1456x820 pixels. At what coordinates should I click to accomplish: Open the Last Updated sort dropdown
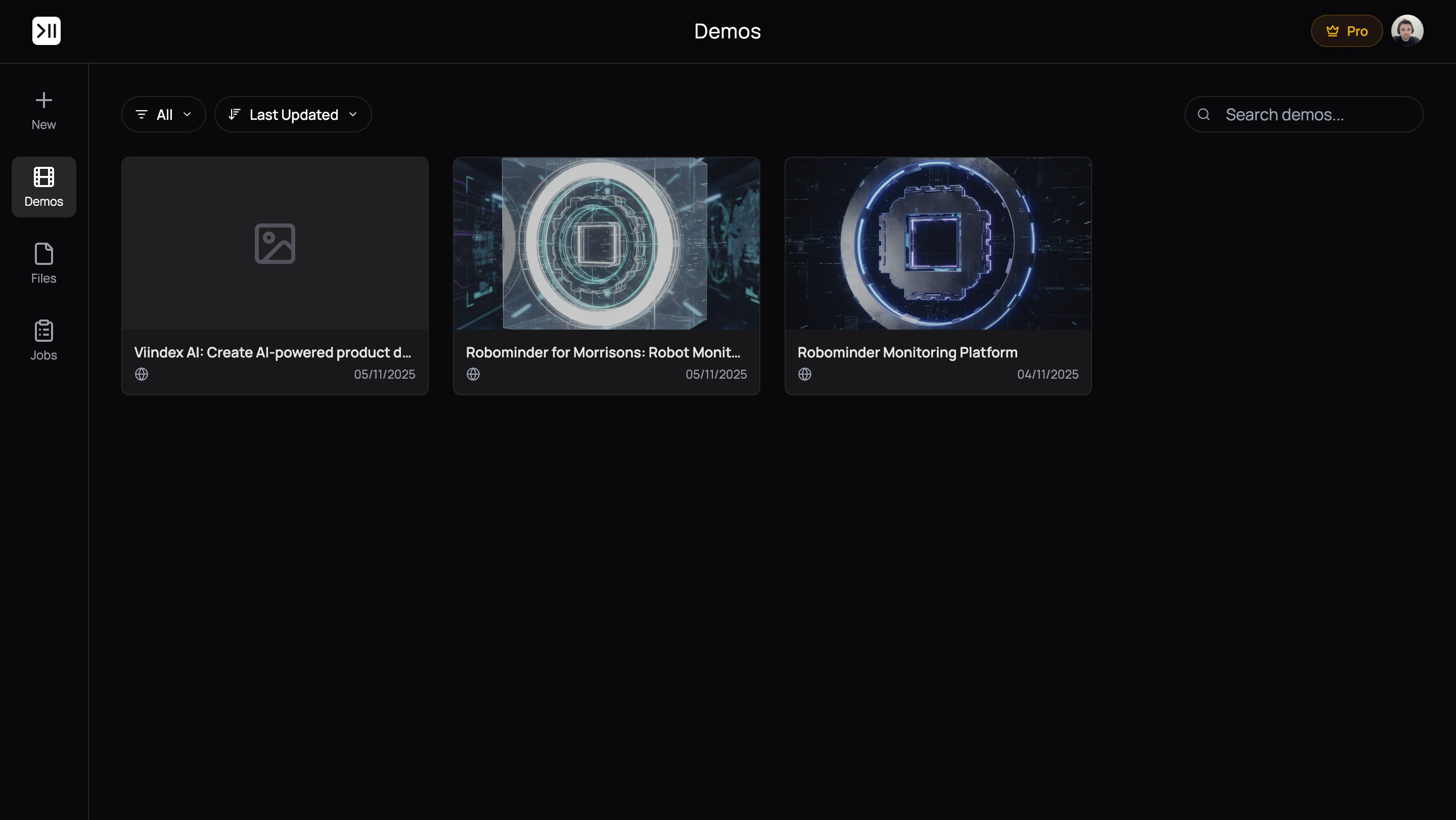[x=293, y=114]
